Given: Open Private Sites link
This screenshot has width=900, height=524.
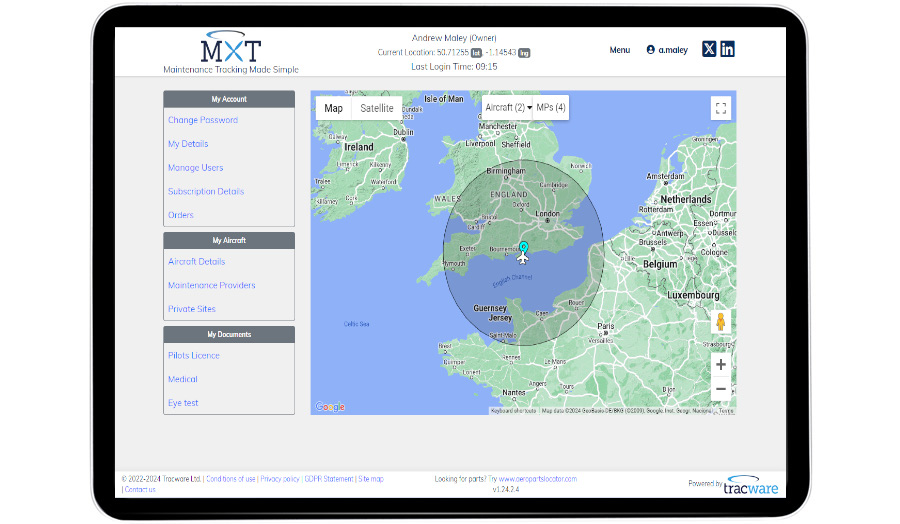Looking at the screenshot, I should [192, 309].
